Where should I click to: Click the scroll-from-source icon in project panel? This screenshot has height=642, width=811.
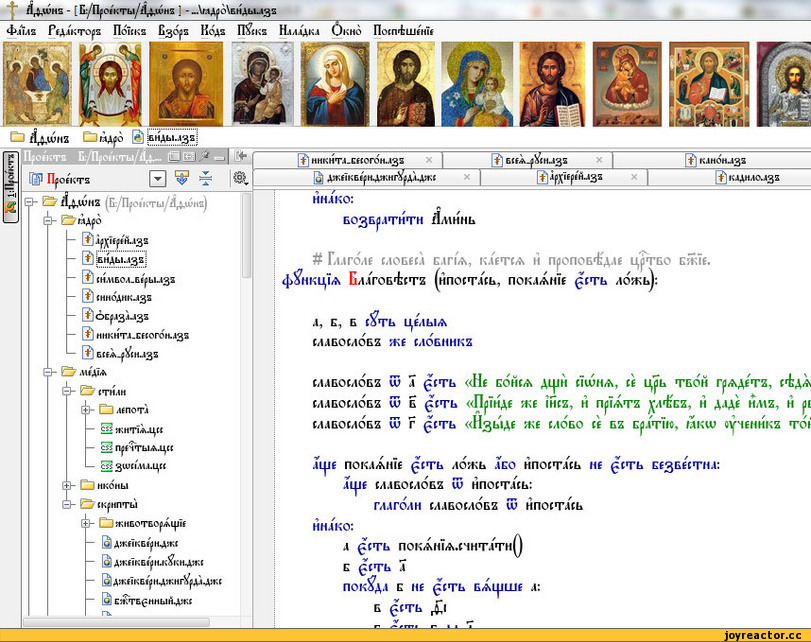181,178
